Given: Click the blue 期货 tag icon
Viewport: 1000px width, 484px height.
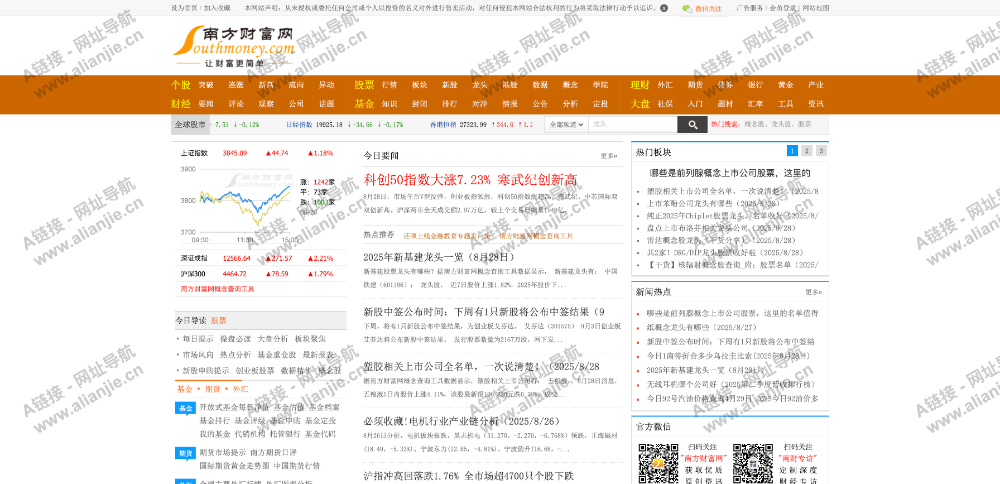Looking at the screenshot, I should [185, 453].
